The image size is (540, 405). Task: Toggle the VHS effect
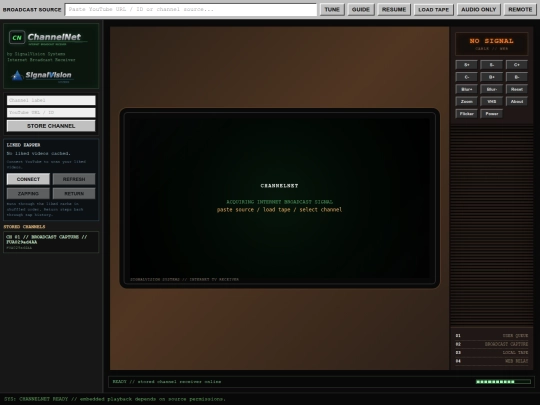pyautogui.click(x=492, y=102)
